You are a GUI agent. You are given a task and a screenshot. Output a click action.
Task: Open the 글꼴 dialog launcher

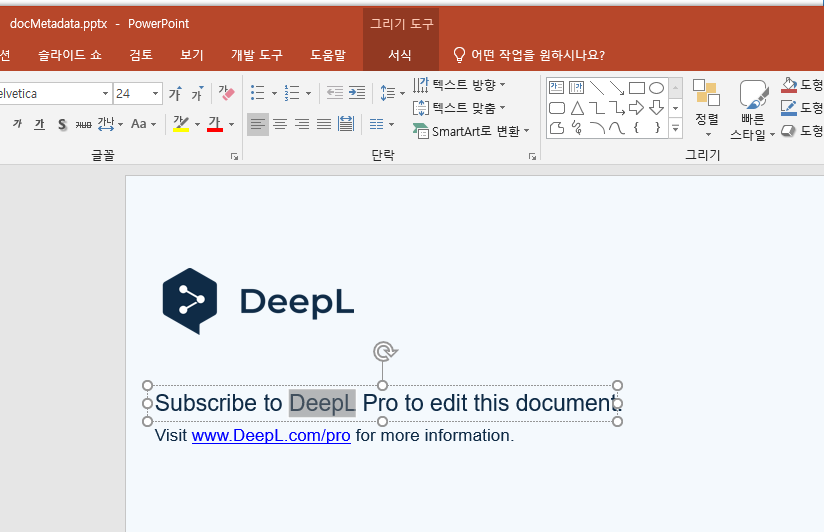coord(234,157)
